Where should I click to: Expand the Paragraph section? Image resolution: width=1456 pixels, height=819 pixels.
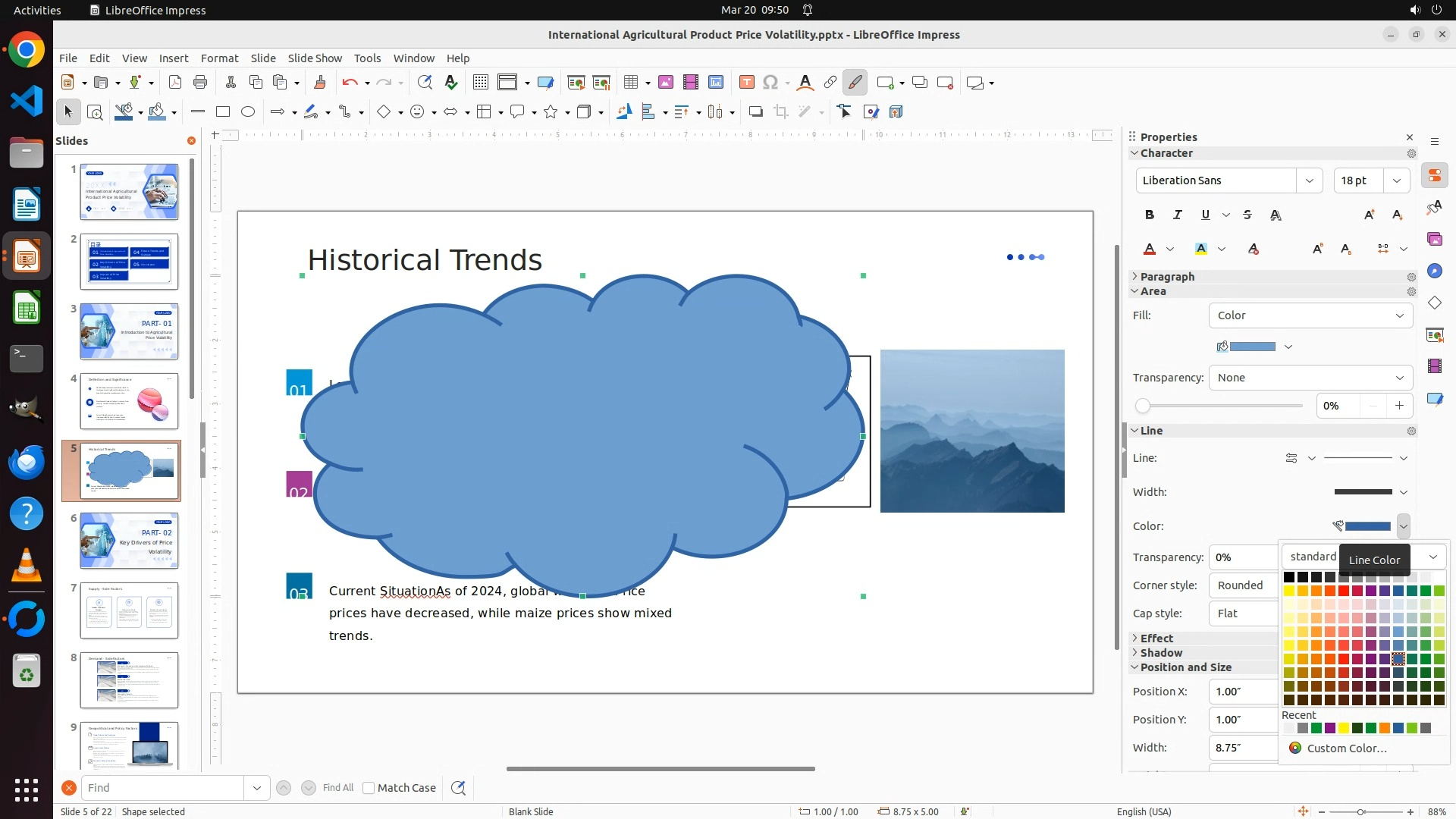tap(1167, 277)
